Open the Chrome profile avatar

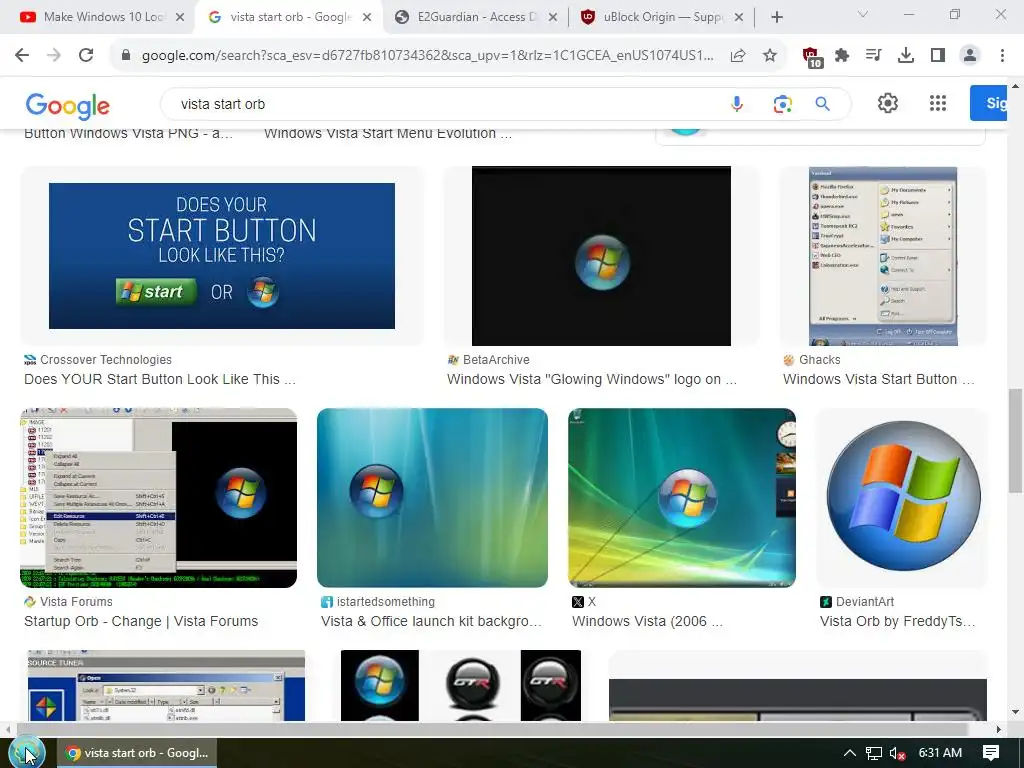coord(970,56)
